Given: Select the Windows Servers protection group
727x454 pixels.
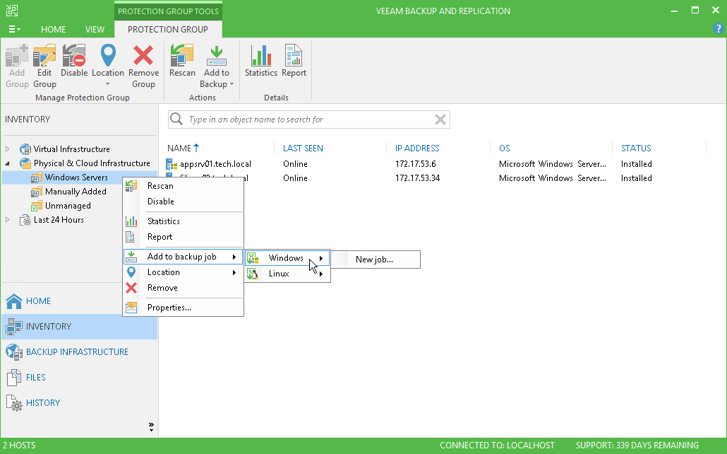Looking at the screenshot, I should (76, 177).
